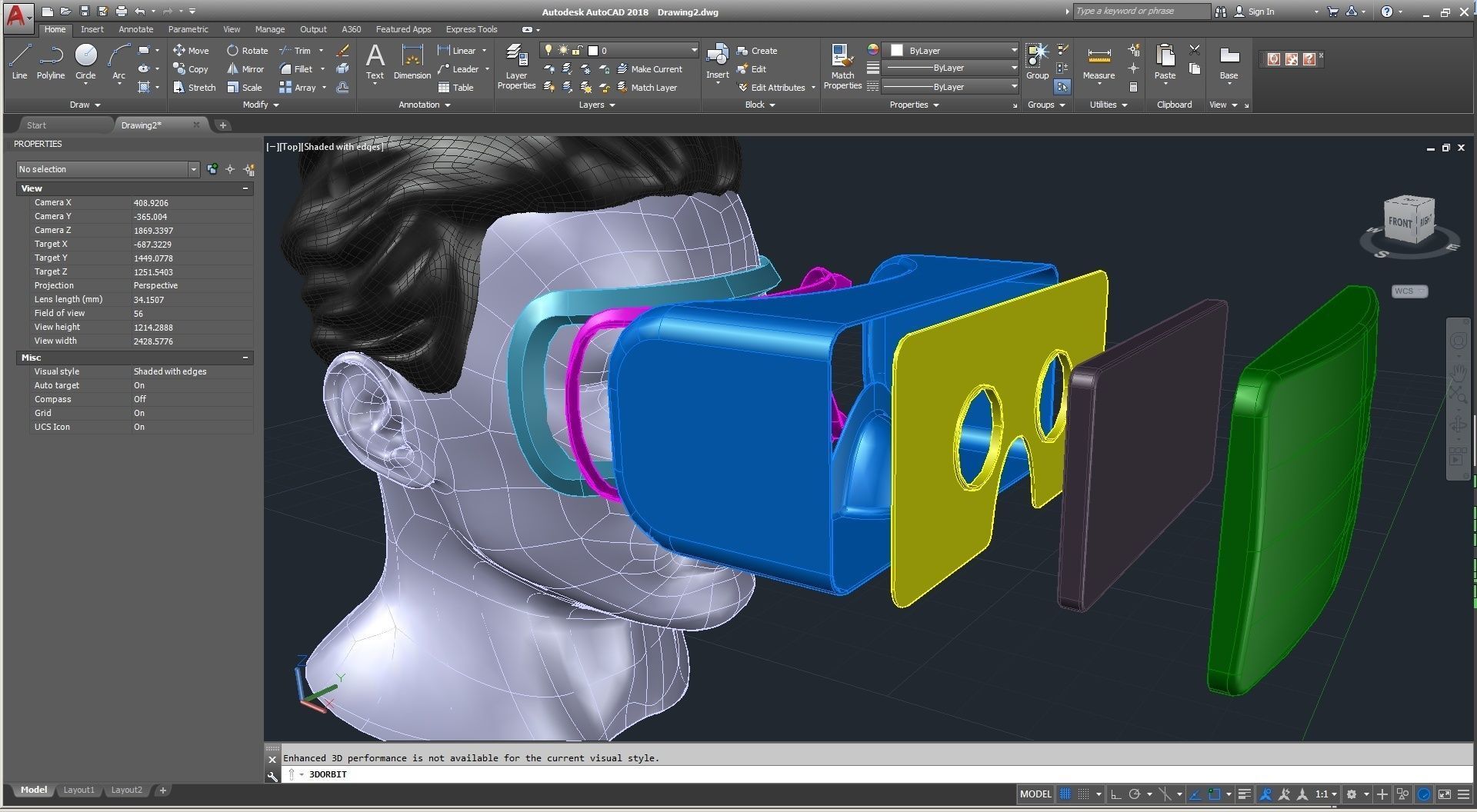Click the Create block icon
1477x812 pixels.
pyautogui.click(x=757, y=51)
